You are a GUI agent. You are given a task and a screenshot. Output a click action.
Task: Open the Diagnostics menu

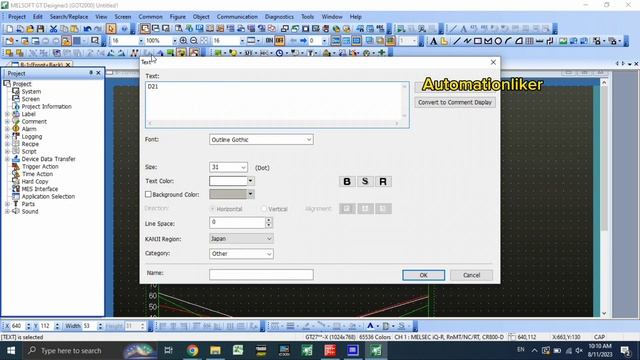point(279,17)
